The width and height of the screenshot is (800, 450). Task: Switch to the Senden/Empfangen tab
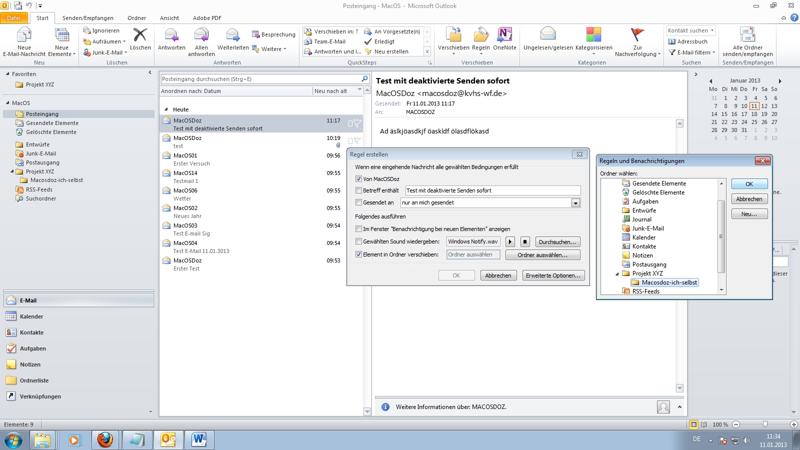click(x=88, y=18)
